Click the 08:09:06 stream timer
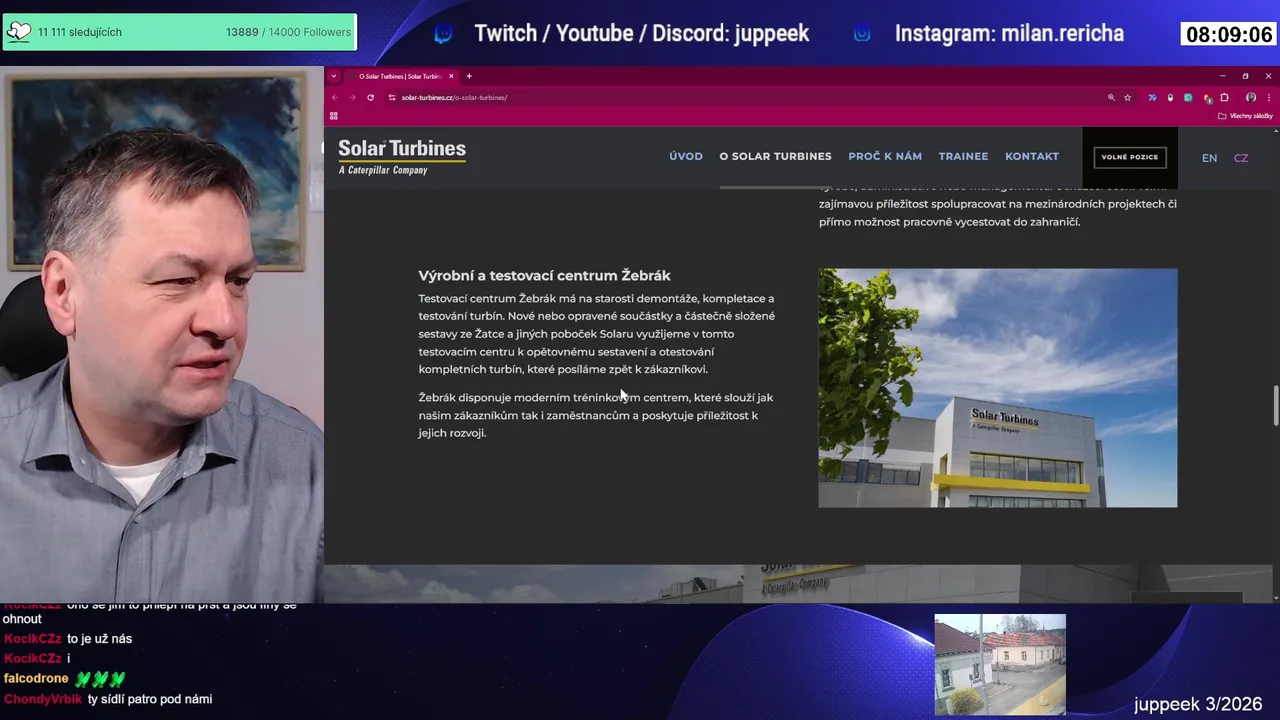The height and width of the screenshot is (720, 1280). 1229,34
